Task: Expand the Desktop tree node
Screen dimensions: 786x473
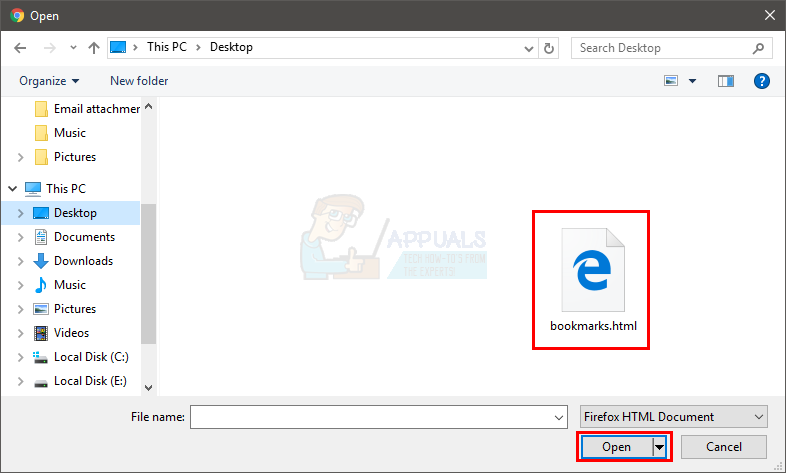Action: (x=21, y=213)
